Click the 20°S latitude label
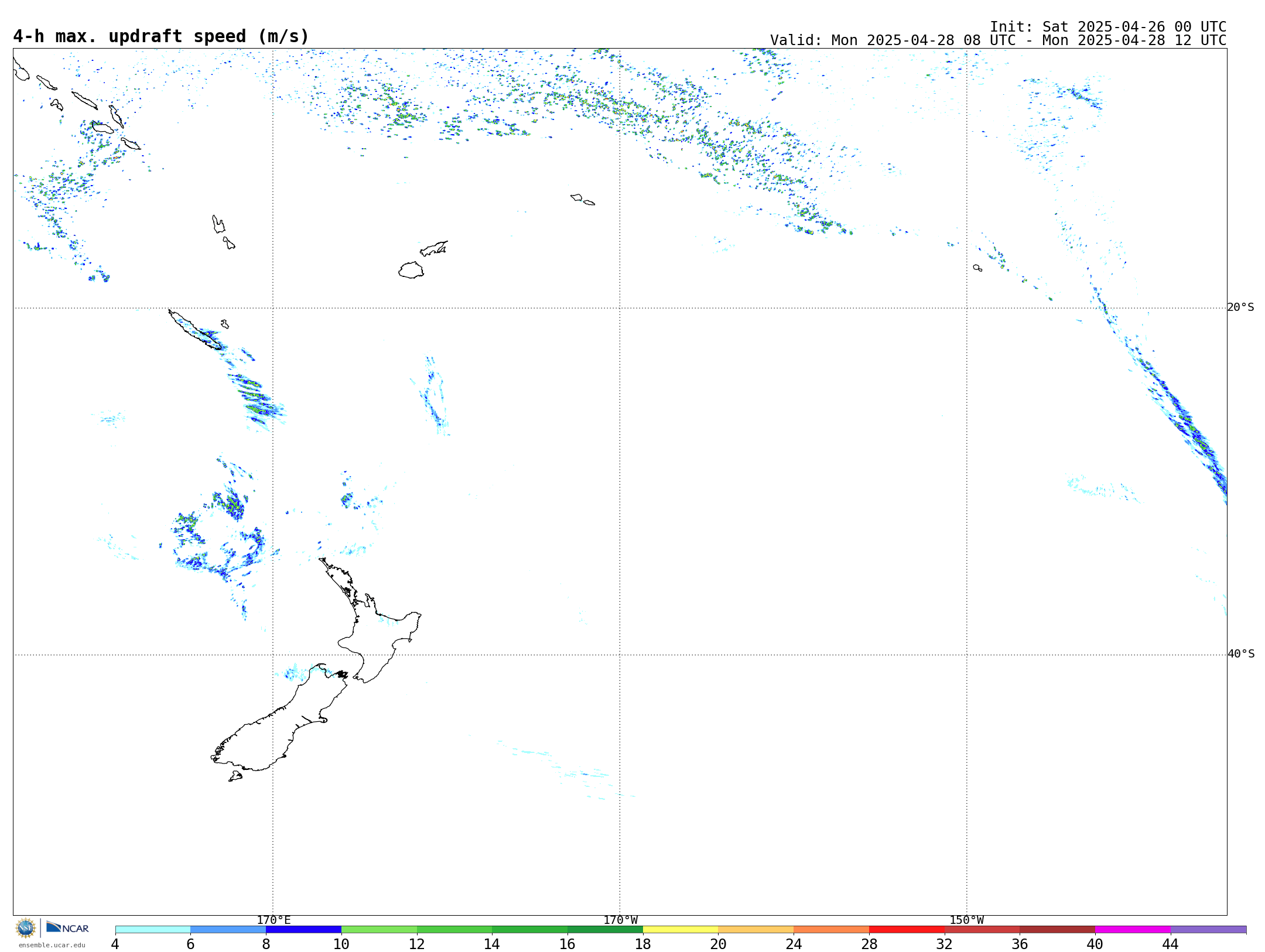The width and height of the screenshot is (1265, 952). 1240,307
